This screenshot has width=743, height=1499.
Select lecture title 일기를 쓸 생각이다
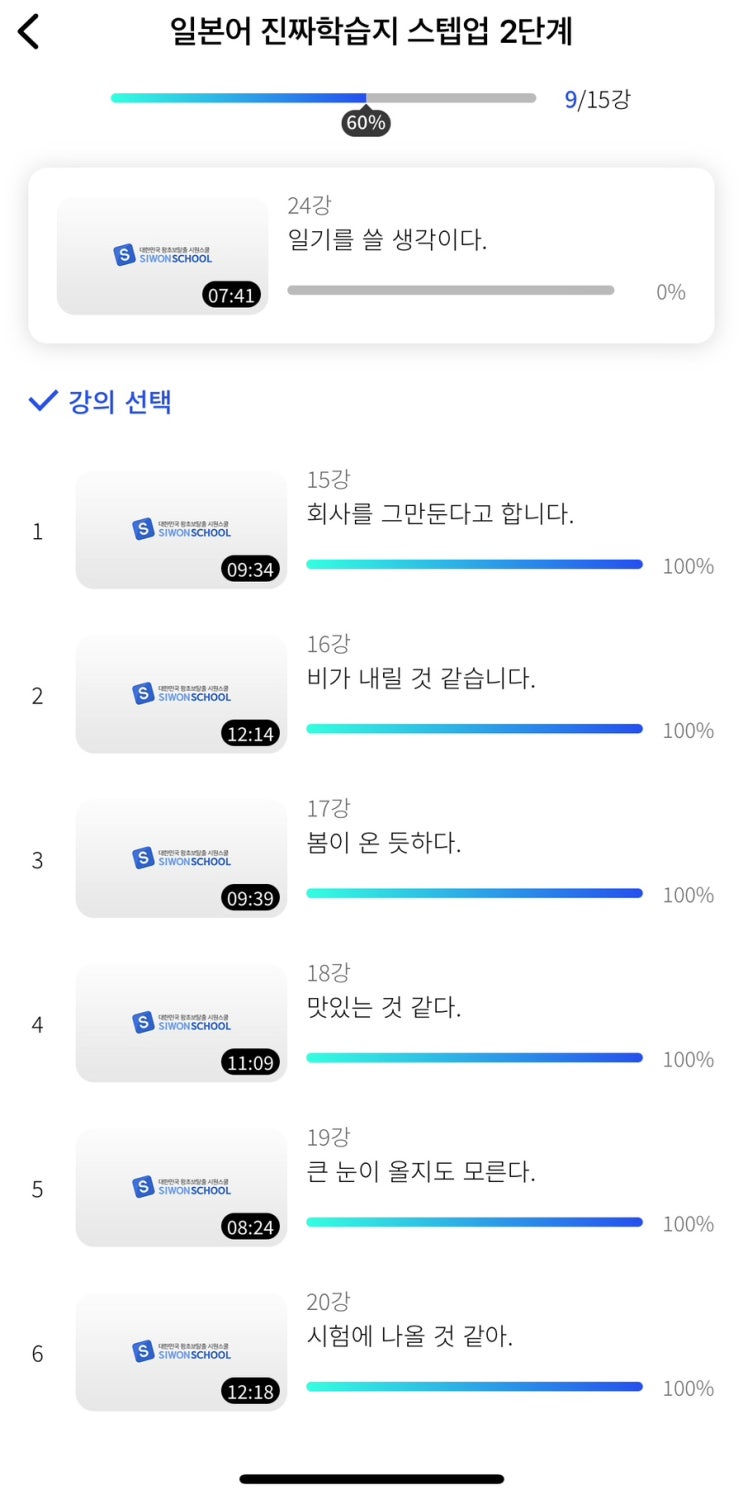click(x=387, y=240)
